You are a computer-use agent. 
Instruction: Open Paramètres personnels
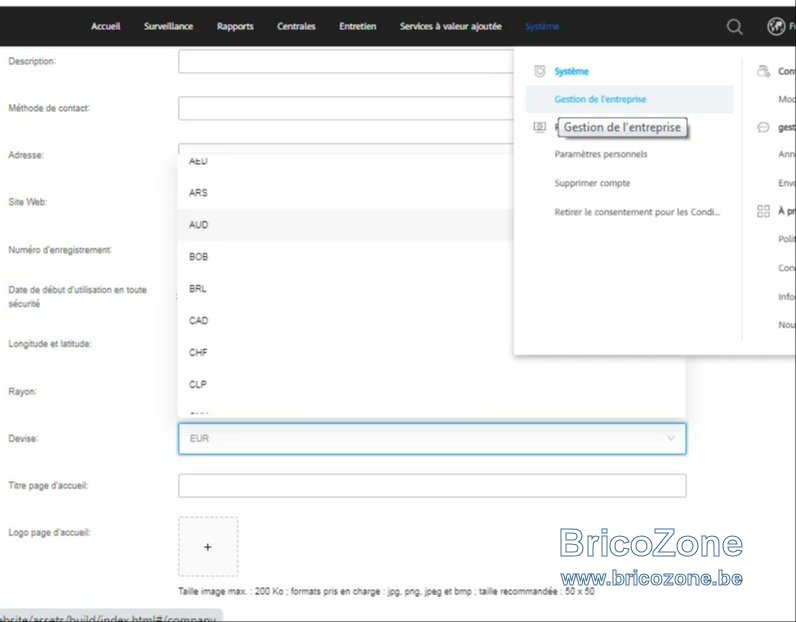[601, 154]
